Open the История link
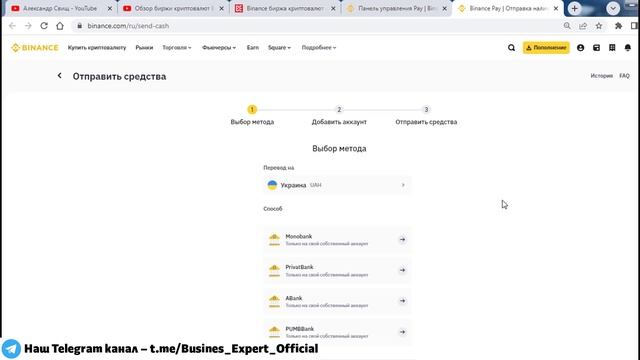The height and width of the screenshot is (360, 640). [602, 76]
